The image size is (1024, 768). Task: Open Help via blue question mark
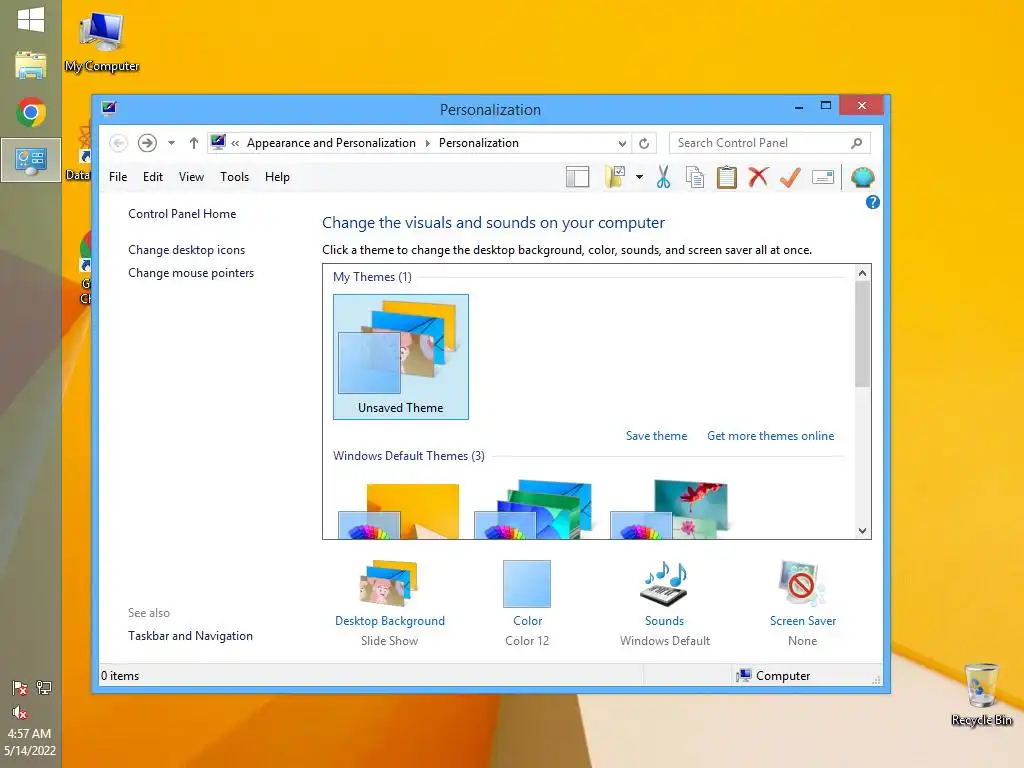(x=872, y=202)
